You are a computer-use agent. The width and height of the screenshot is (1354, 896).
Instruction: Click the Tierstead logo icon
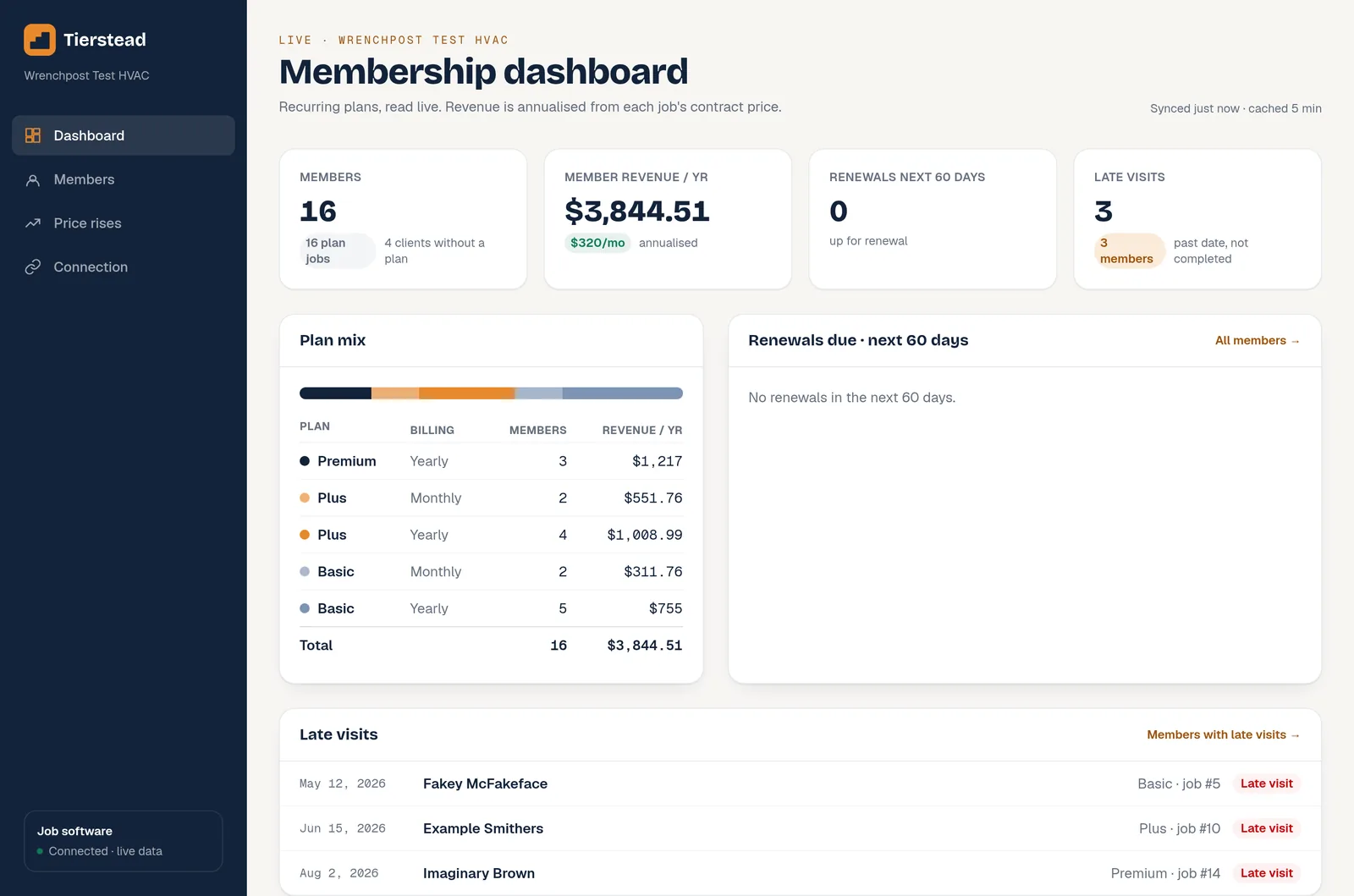pyautogui.click(x=40, y=40)
